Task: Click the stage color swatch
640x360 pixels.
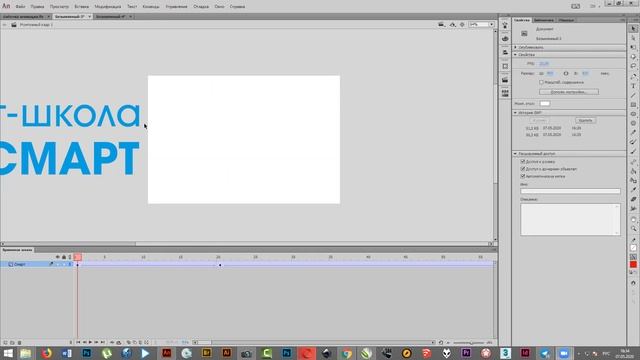Action: (545, 104)
